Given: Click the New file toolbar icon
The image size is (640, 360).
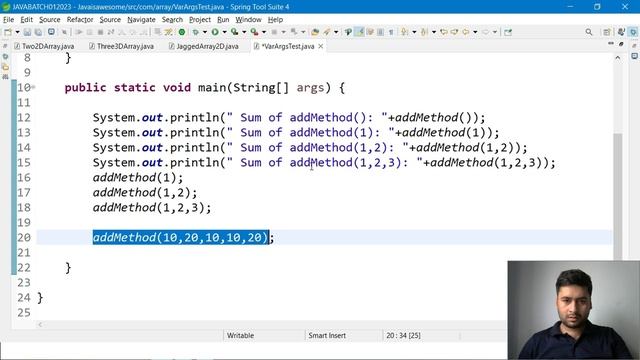Looking at the screenshot, I should coord(8,32).
